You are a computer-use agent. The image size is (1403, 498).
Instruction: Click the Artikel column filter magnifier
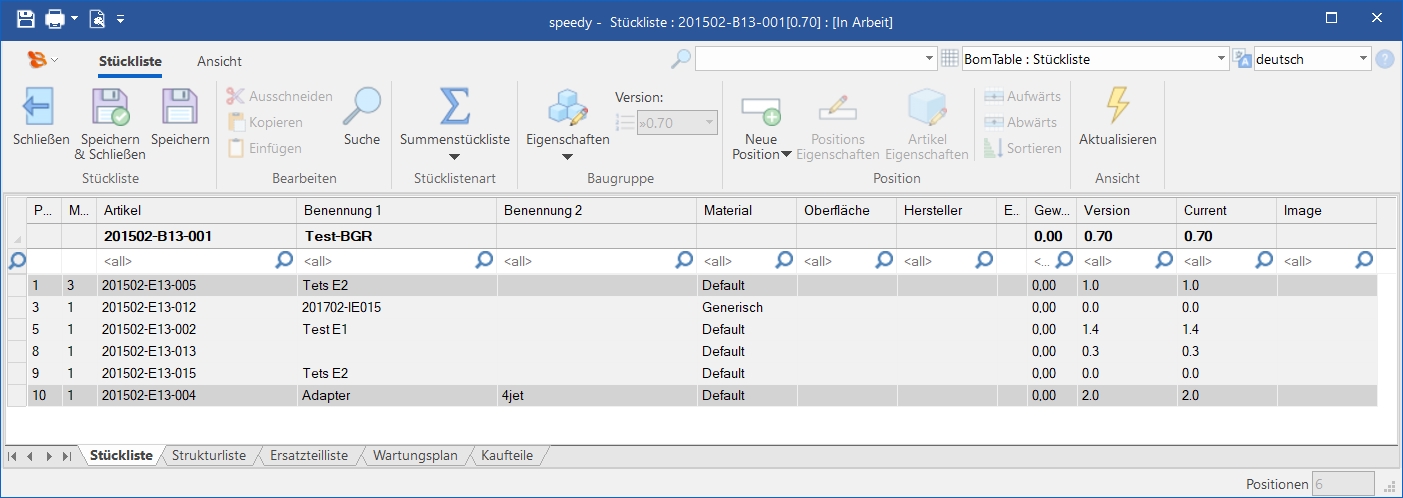tap(284, 260)
